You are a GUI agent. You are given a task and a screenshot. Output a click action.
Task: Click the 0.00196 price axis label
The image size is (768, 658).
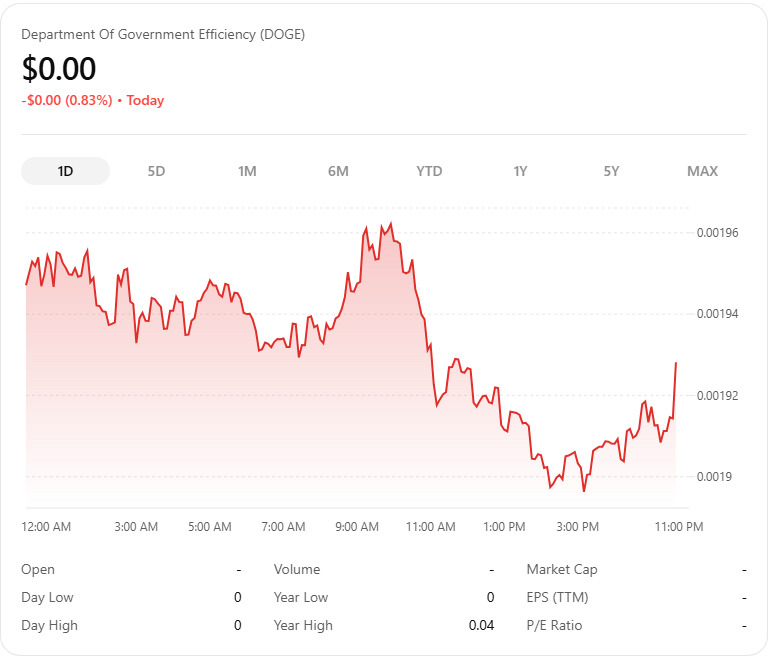[717, 233]
